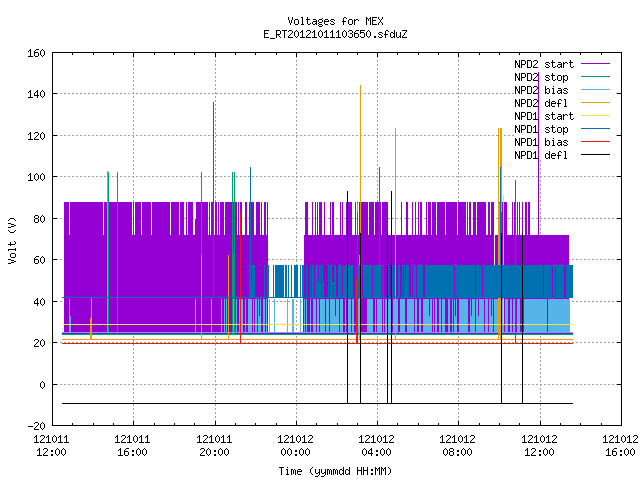Pick the purple NPD2 start legend line
The image size is (640, 480).
pos(595,64)
